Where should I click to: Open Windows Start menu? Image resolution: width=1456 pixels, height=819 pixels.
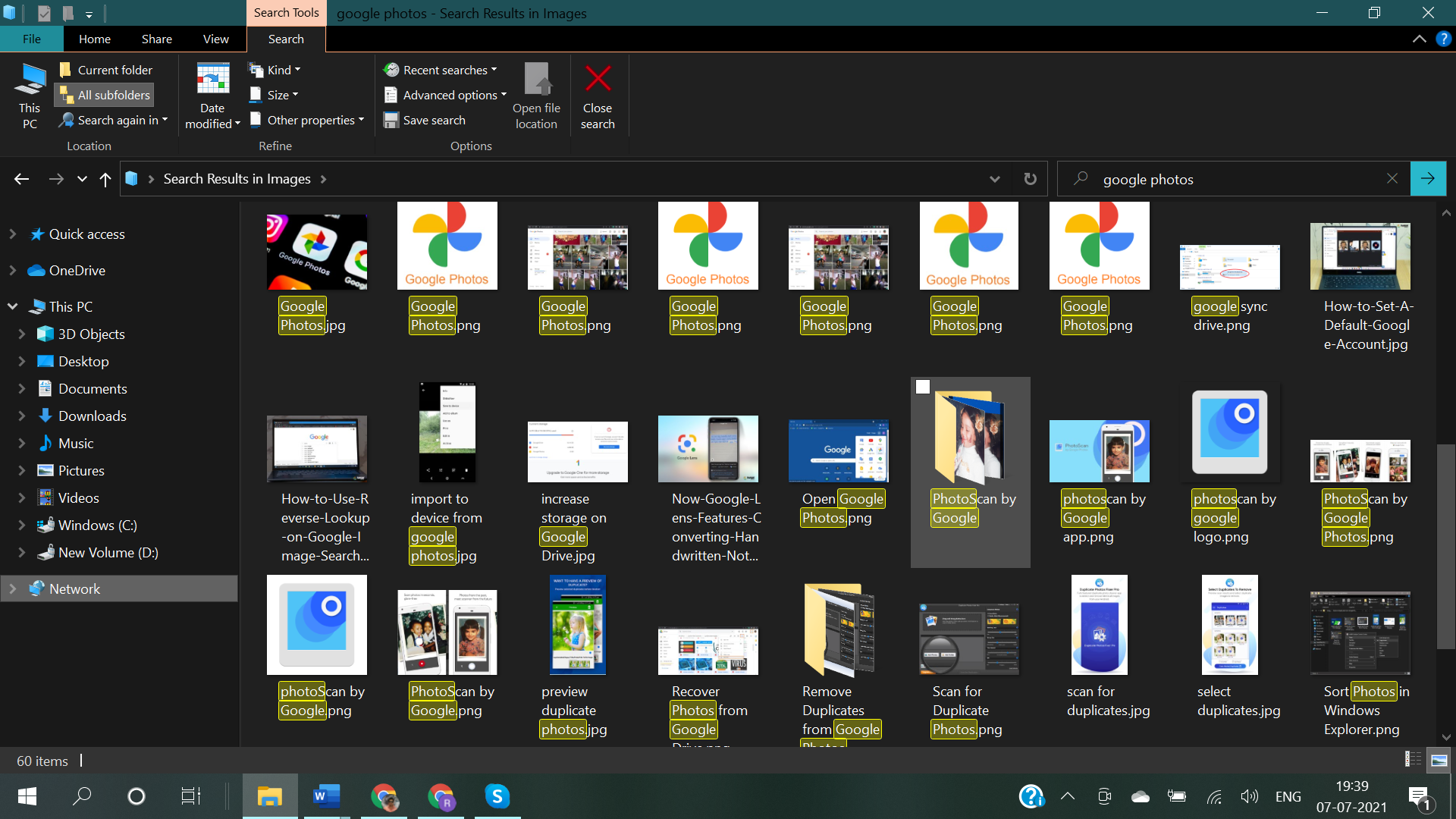tap(27, 796)
